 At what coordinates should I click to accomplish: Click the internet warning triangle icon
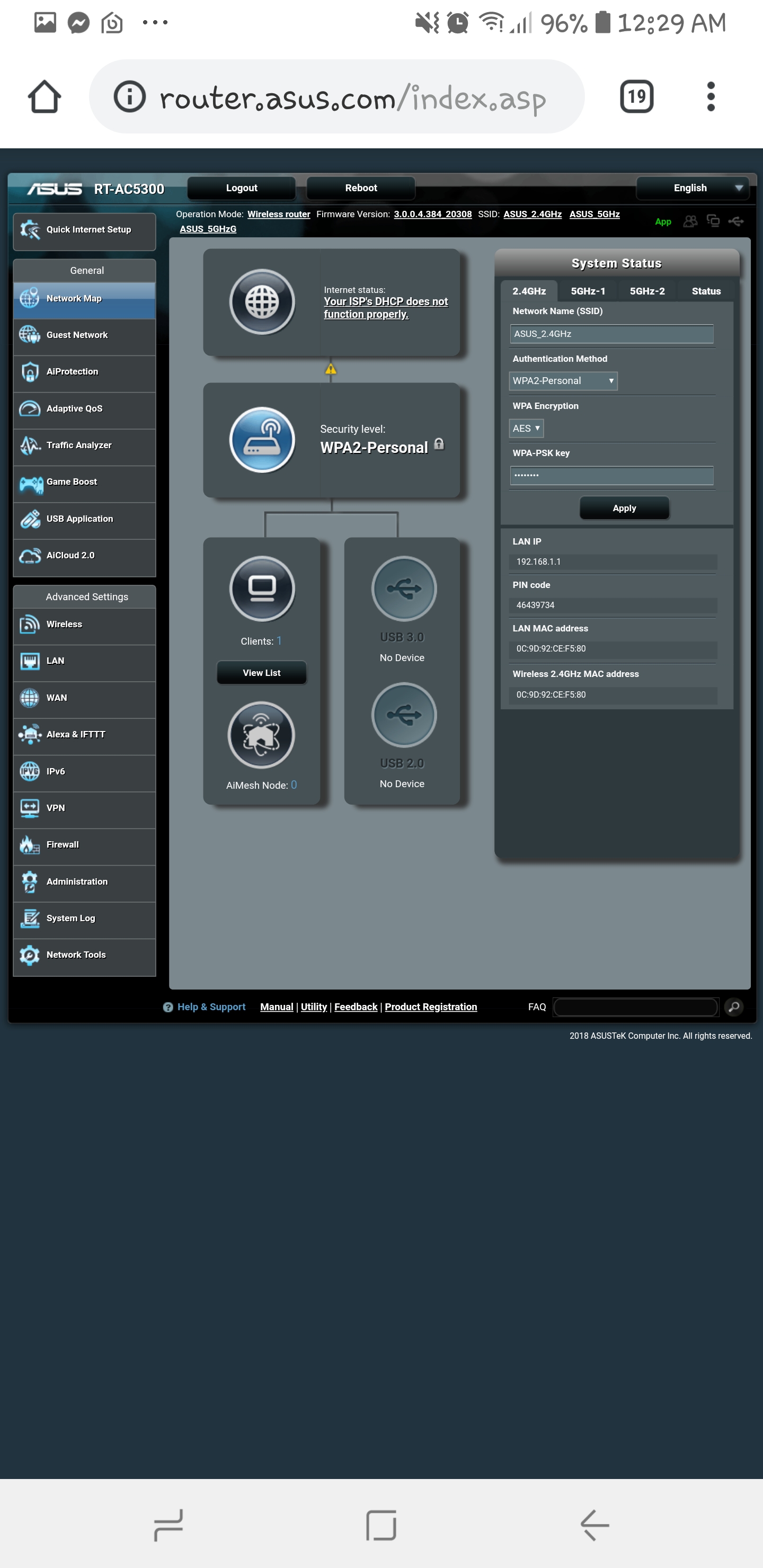331,369
